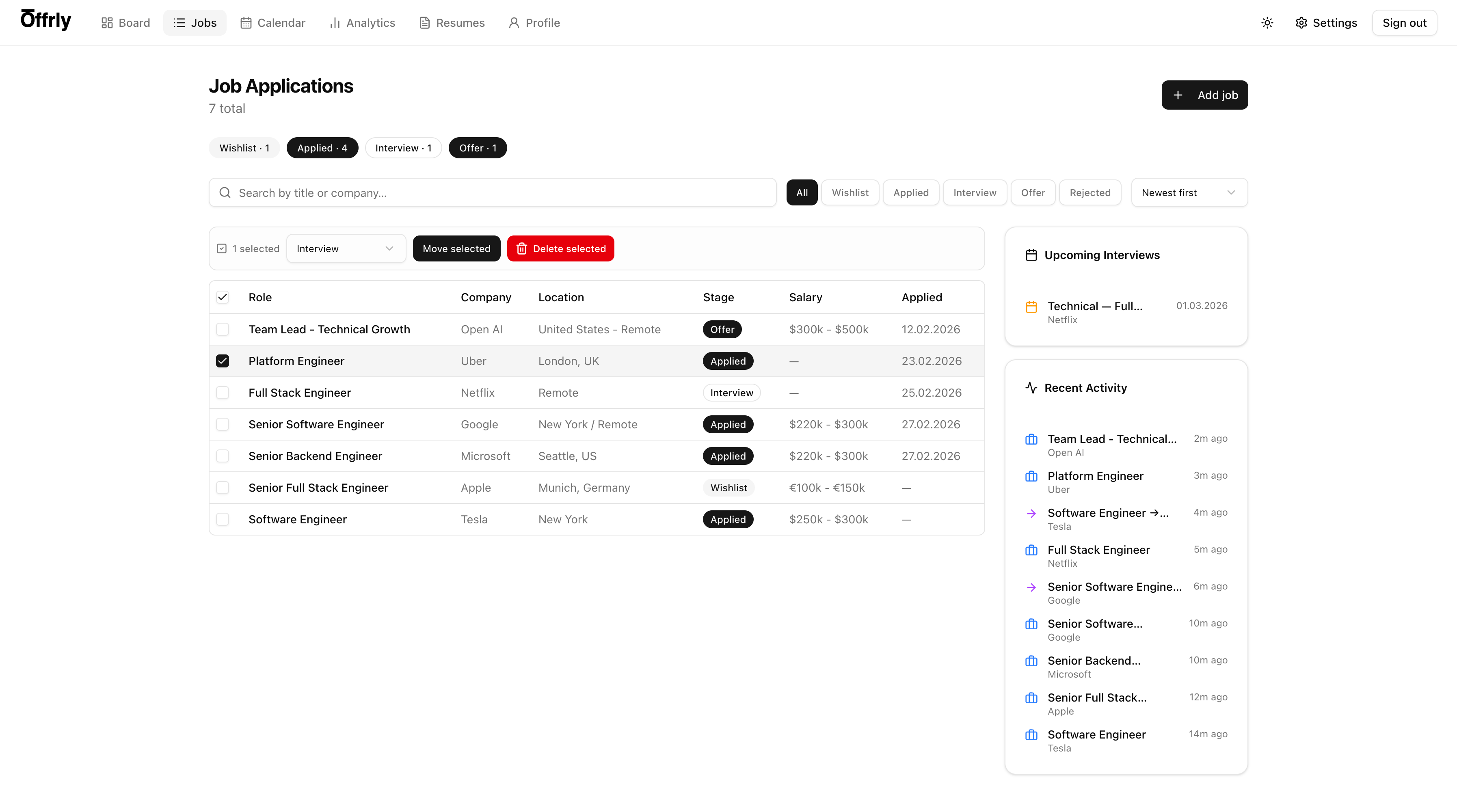Go to the Analytics page
Screen dimensions: 1457x812
pos(363,23)
